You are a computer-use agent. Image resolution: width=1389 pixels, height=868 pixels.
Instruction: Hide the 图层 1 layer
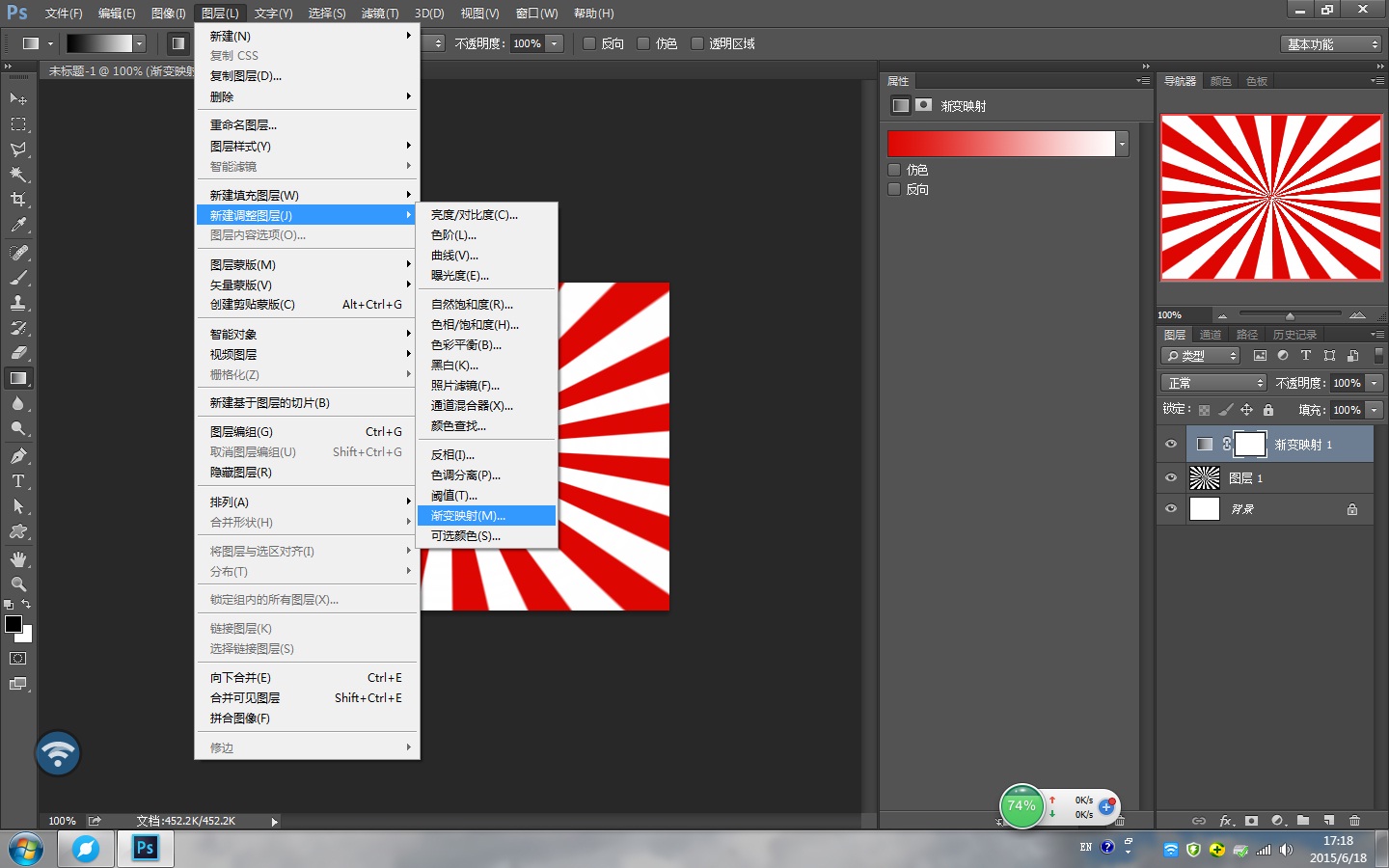pyautogui.click(x=1171, y=477)
